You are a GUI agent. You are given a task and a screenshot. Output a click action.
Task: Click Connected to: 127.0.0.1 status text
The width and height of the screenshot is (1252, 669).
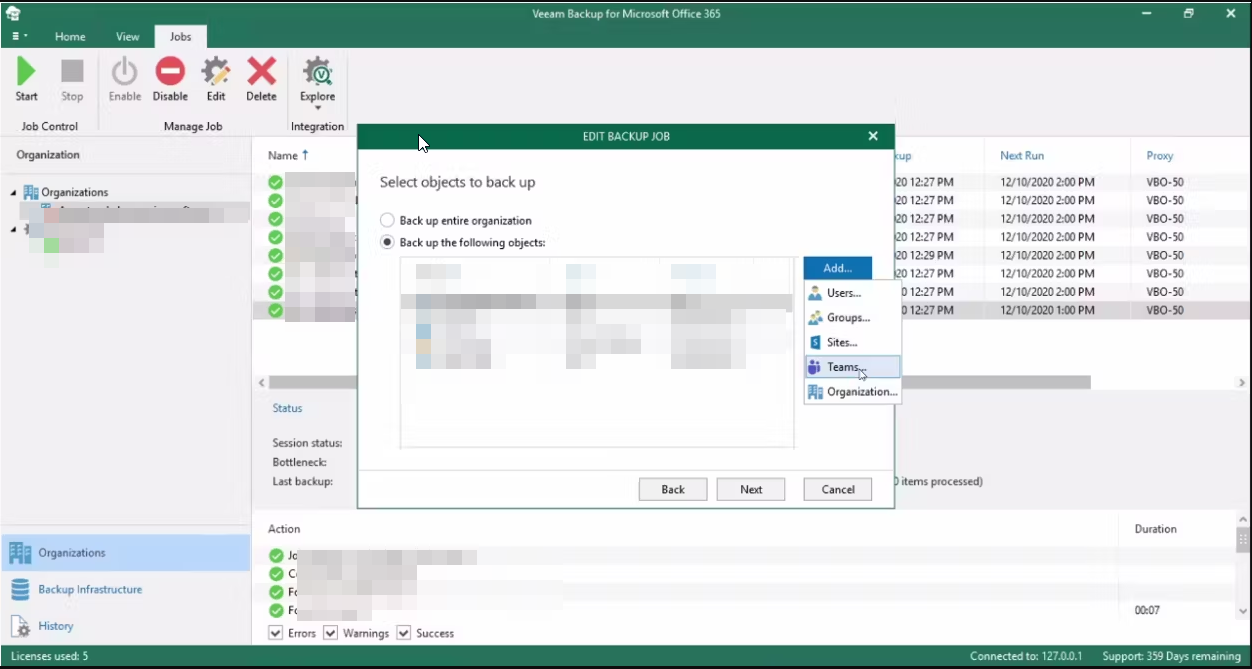1026,656
